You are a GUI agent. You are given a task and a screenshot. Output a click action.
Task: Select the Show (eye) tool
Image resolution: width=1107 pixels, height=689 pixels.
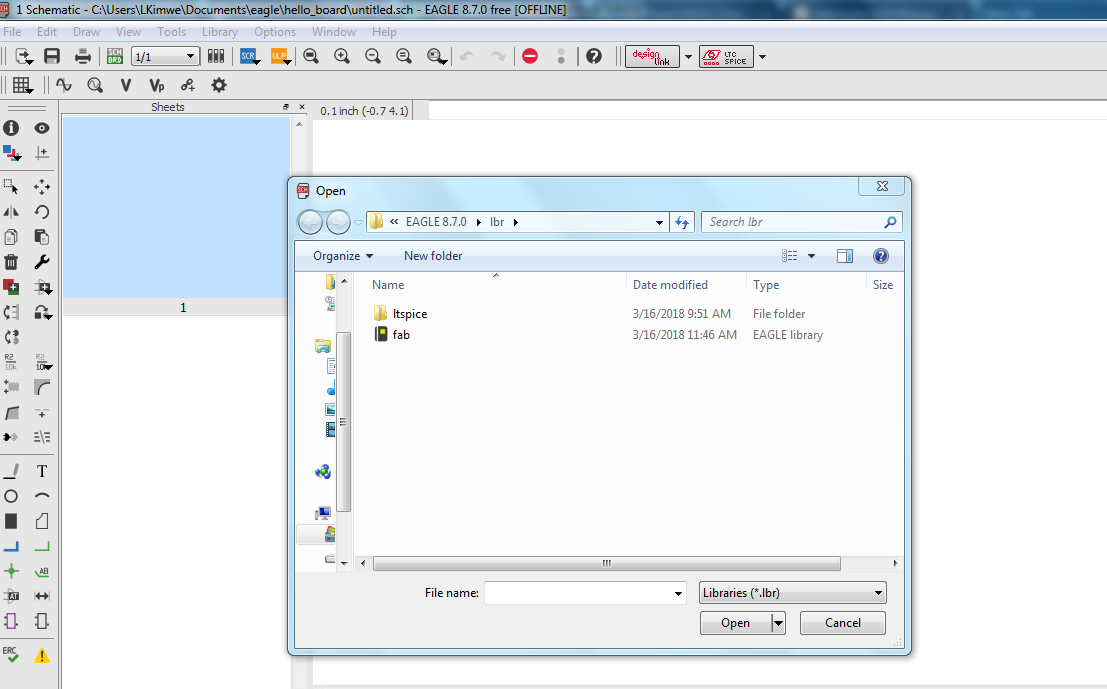[42, 128]
